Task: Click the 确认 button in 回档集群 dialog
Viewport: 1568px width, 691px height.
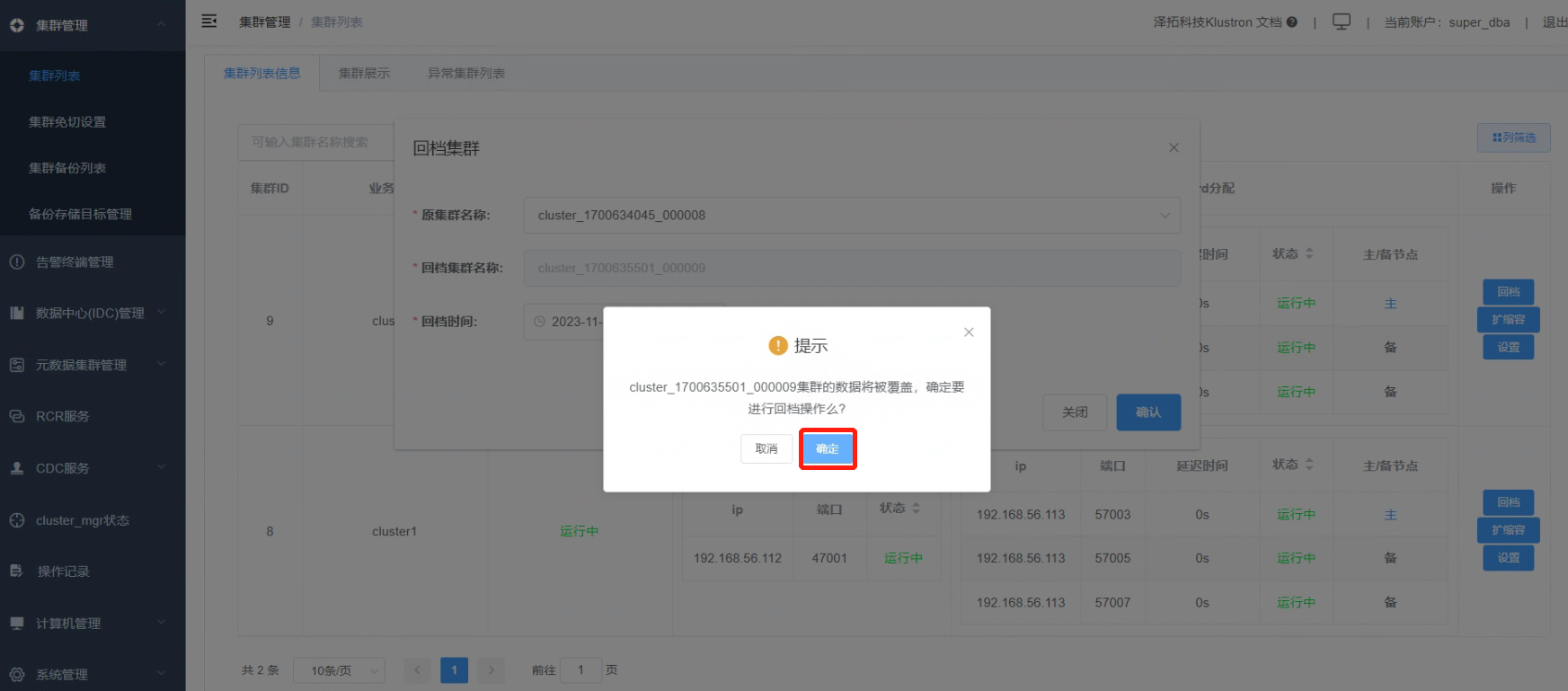Action: click(x=1148, y=412)
